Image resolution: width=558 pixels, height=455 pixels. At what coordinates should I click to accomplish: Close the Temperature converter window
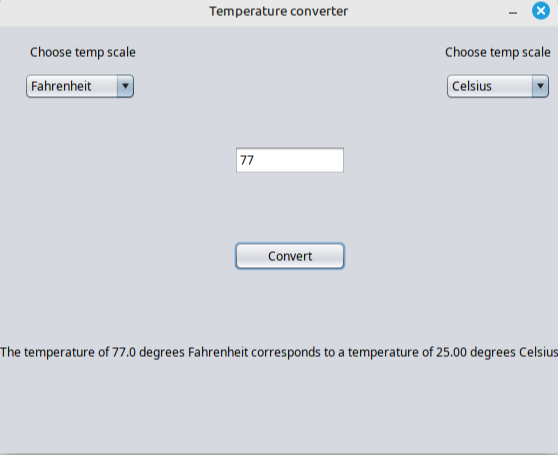point(541,11)
